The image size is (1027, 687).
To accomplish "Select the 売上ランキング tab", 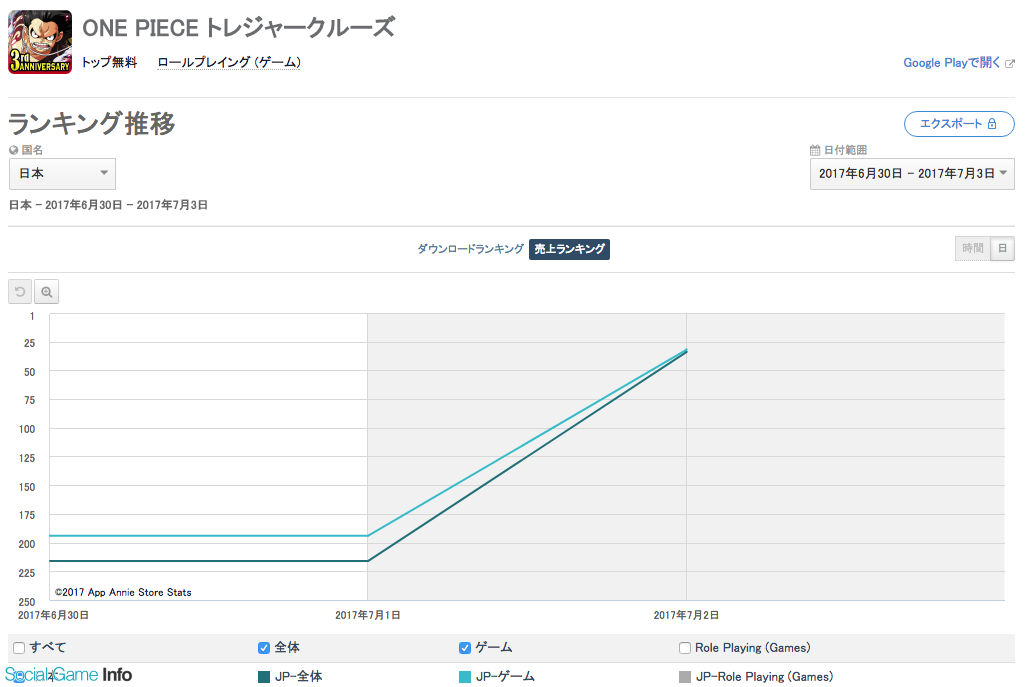I will tap(569, 249).
